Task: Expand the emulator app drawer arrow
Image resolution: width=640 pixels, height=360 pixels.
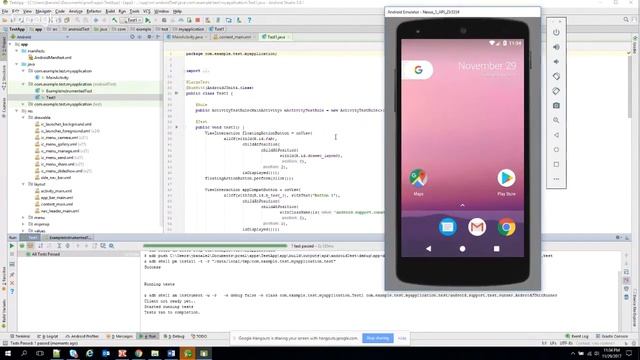Action: (x=462, y=205)
